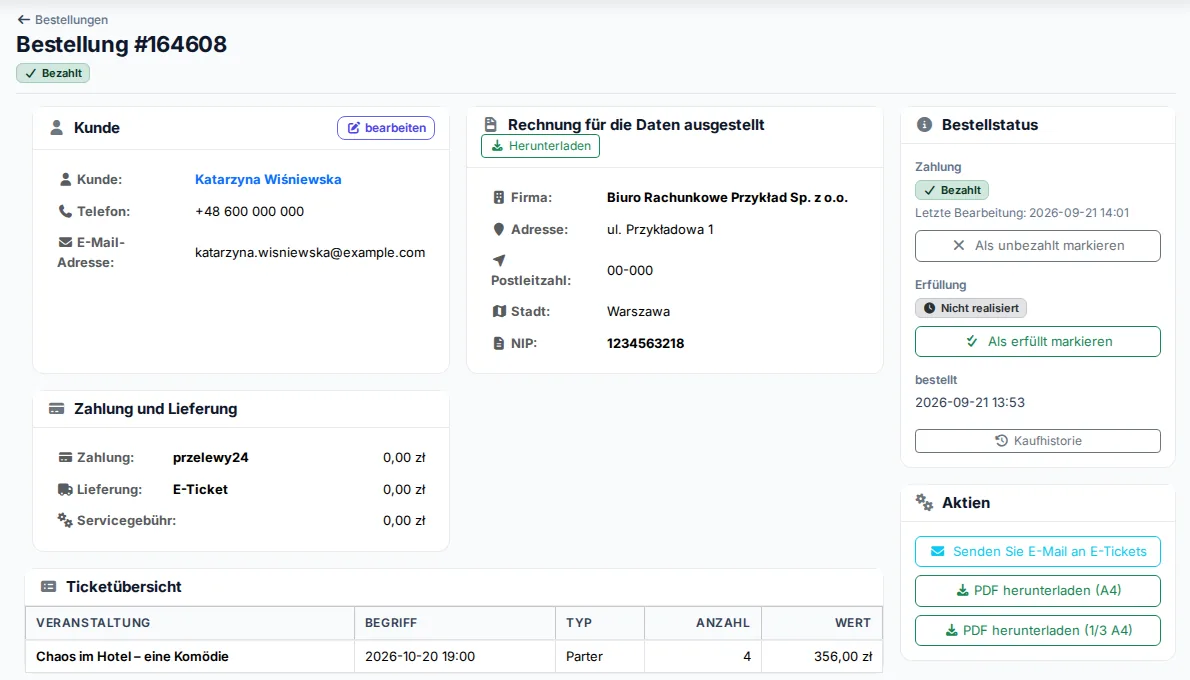Download the PDF herunterladen (A4) file
Screen dimensions: 1190x680
click(x=1037, y=590)
